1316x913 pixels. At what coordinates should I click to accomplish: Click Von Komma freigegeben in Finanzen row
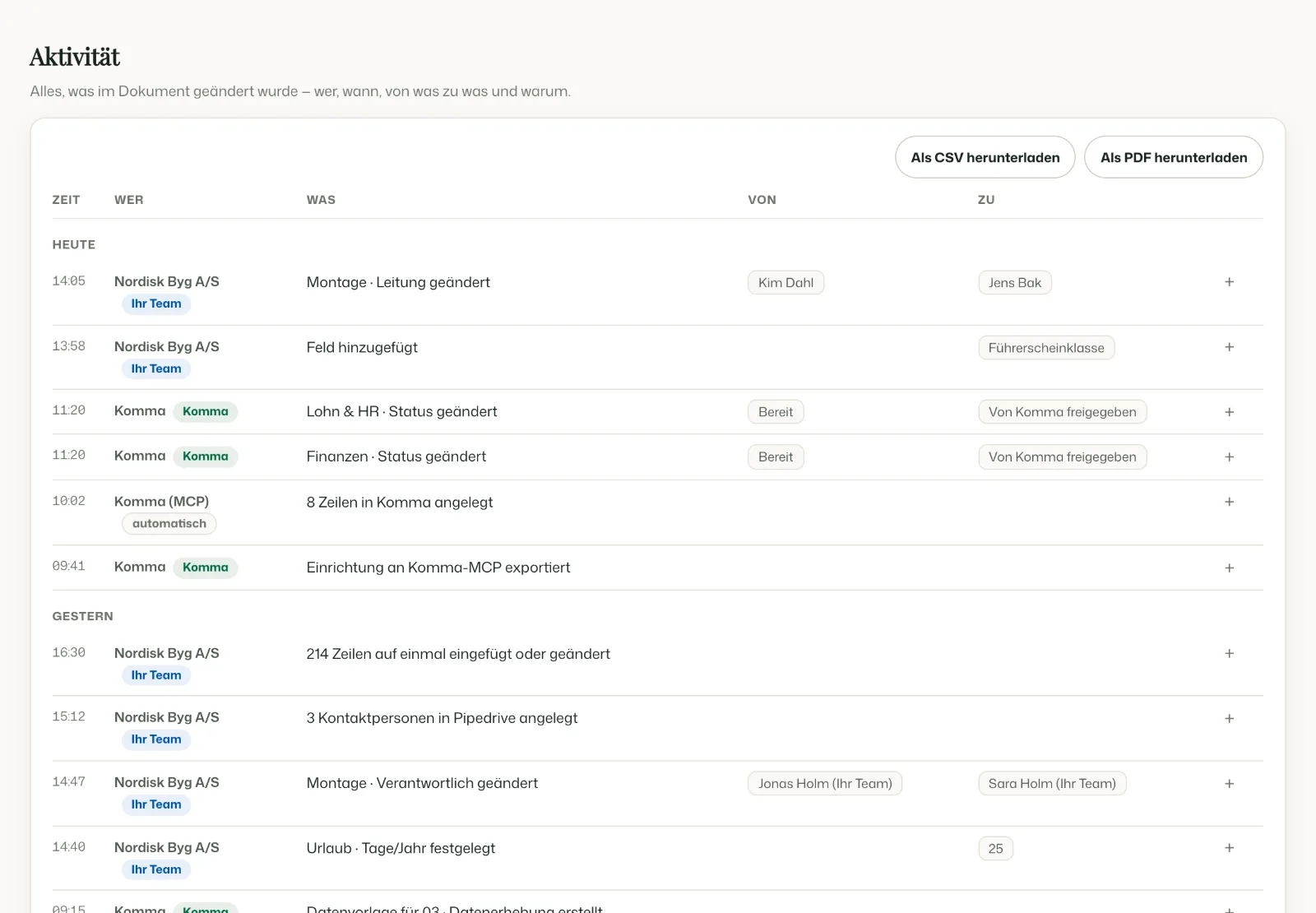[1062, 457]
